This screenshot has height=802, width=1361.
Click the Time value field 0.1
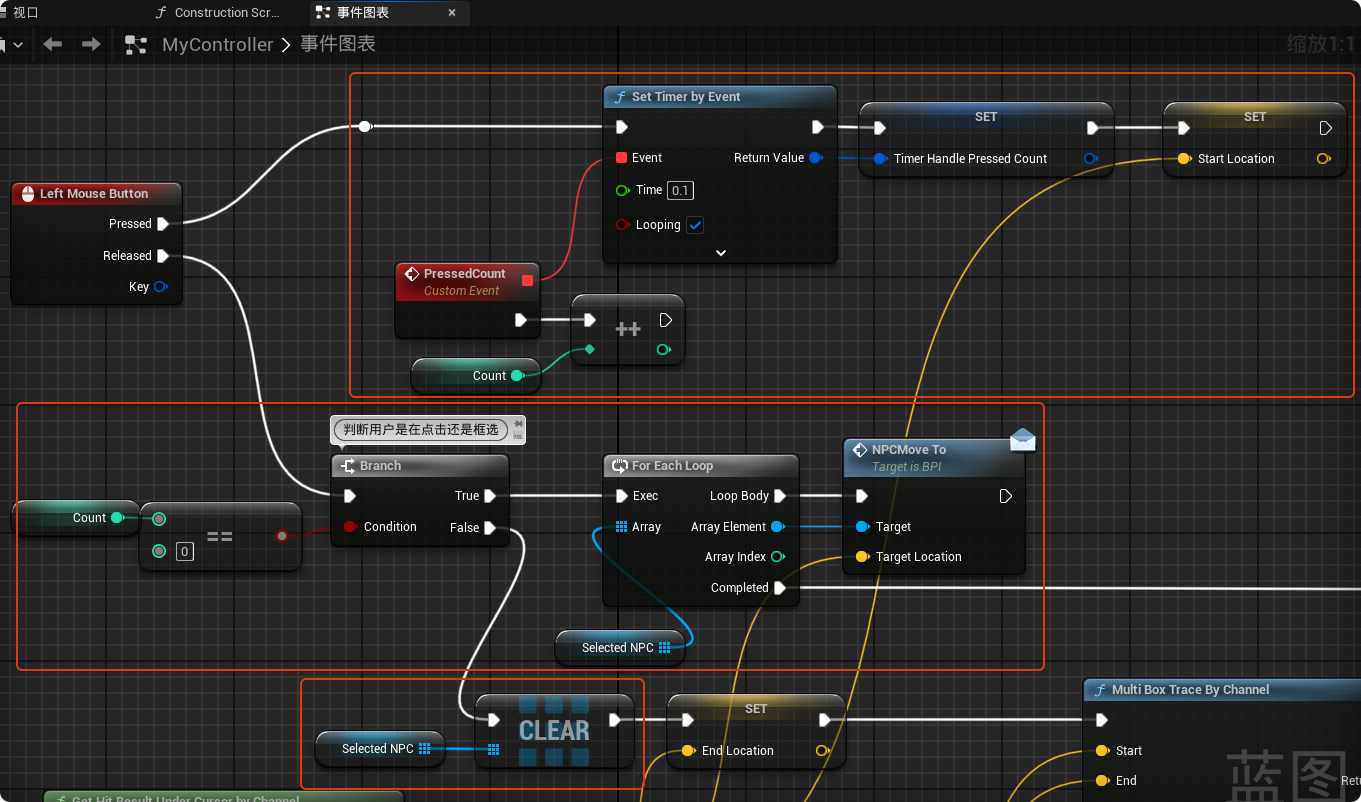point(680,190)
